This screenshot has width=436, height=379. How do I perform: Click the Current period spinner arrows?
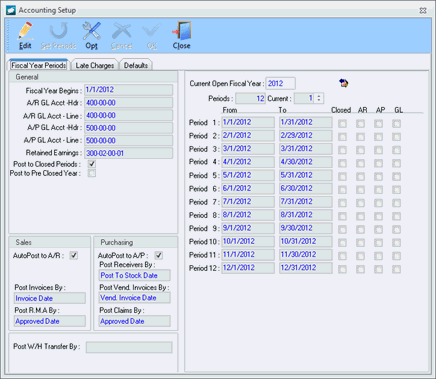click(319, 98)
